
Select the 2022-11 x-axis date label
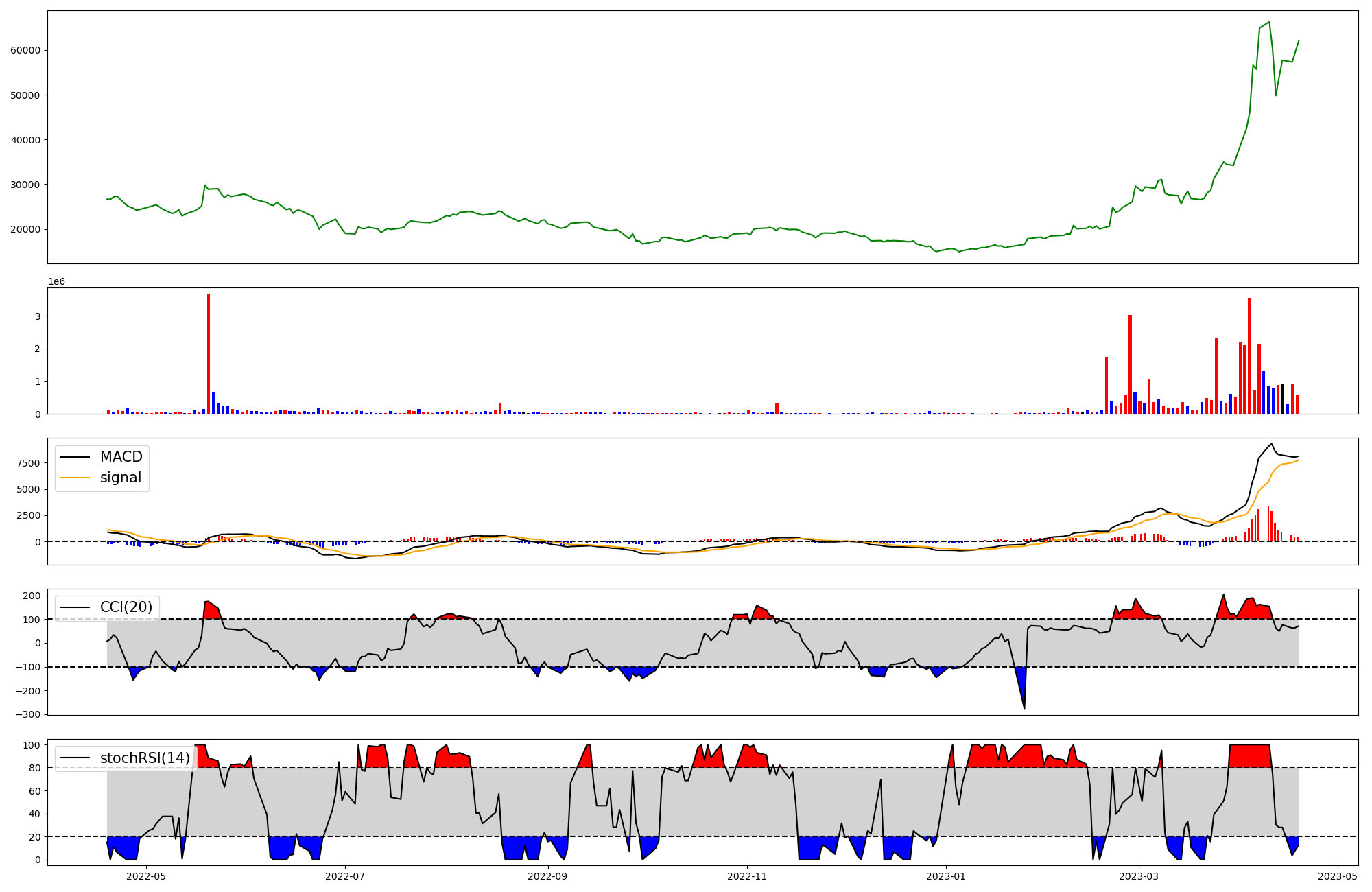tap(747, 876)
